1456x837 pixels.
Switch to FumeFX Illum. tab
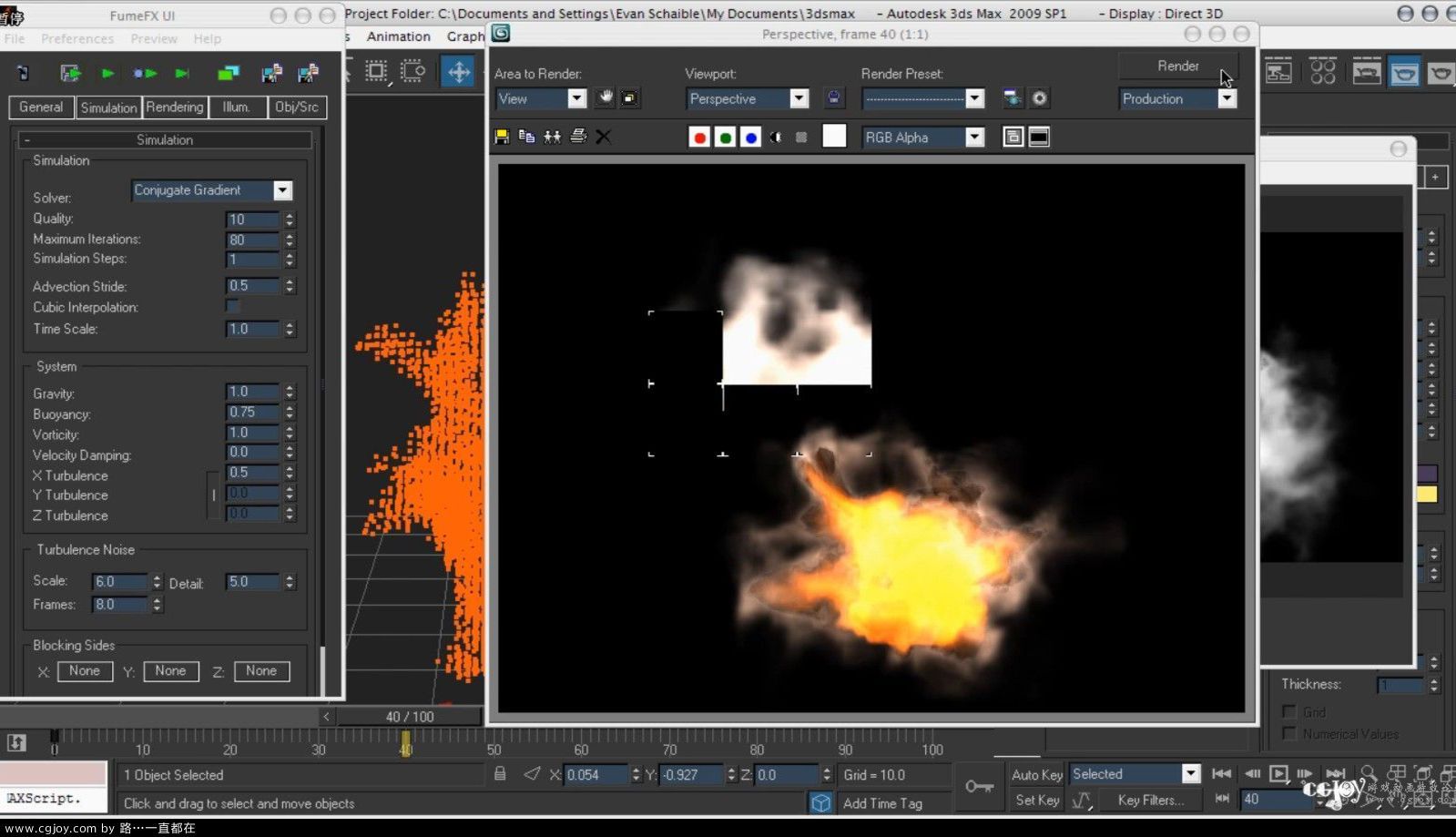236,107
